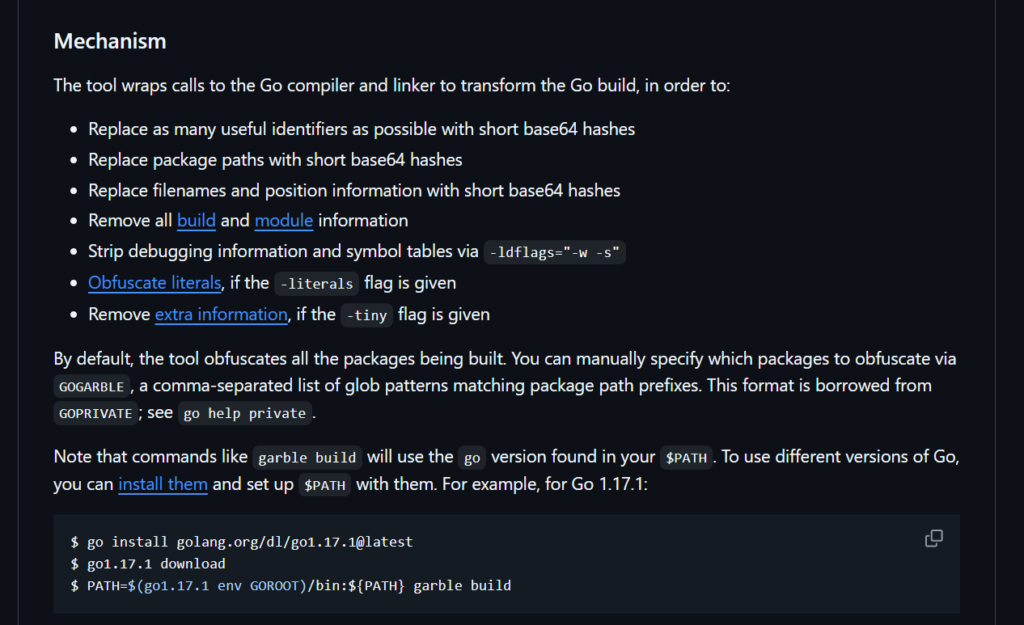This screenshot has height=625, width=1024.
Task: Click the "Mechanism" section heading
Action: (x=110, y=42)
